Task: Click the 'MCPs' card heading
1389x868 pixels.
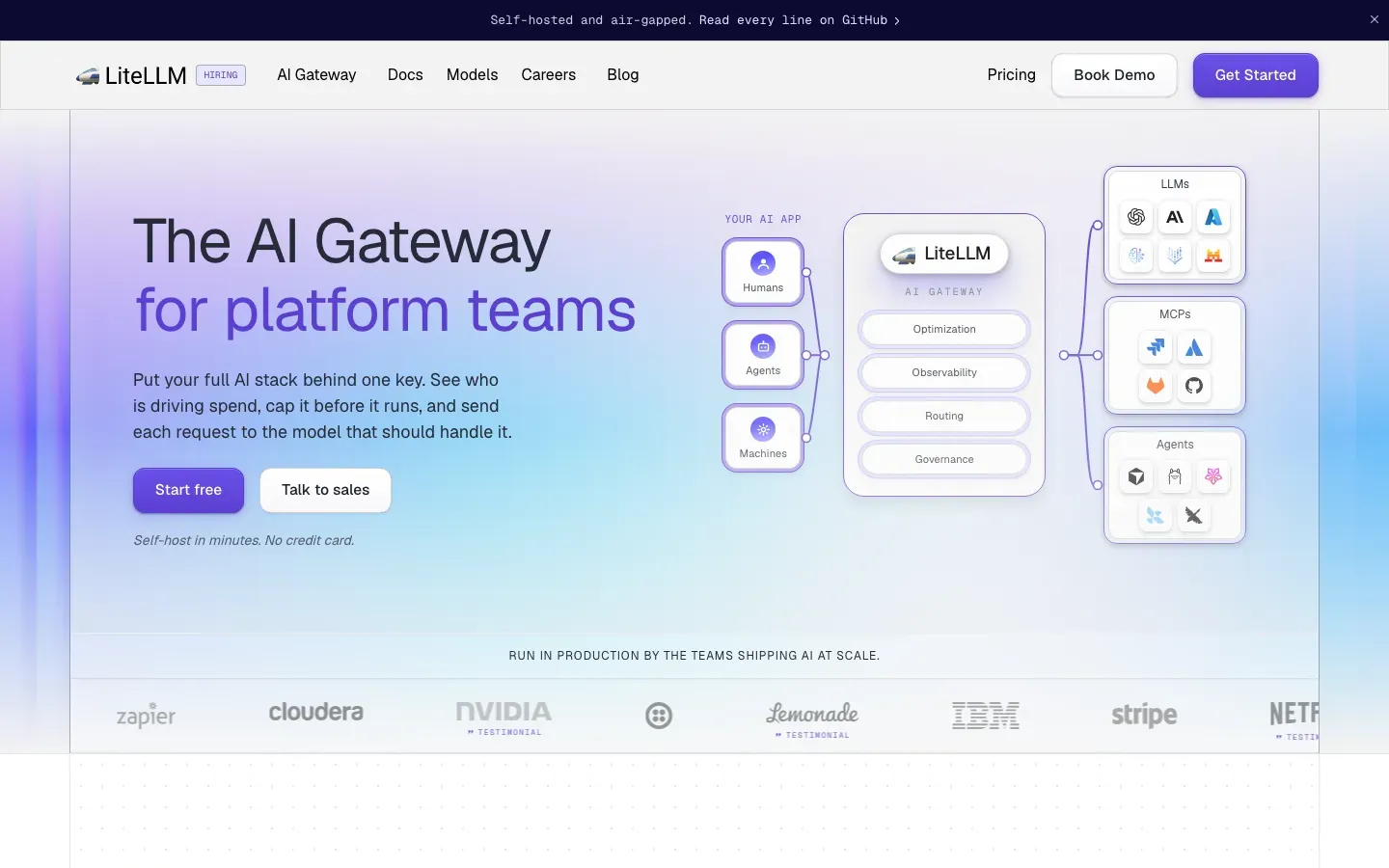Action: click(1175, 314)
